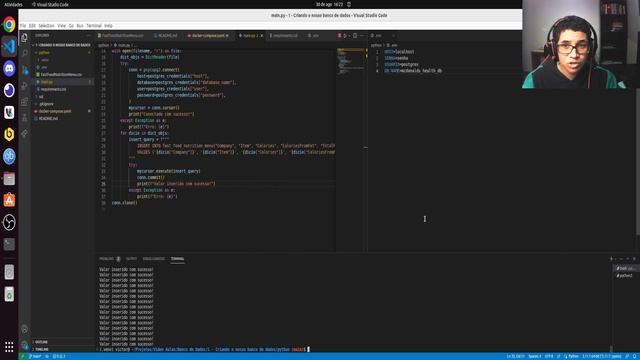The image size is (640, 360).
Task: Switch to the docker-compose.yaml editor tab
Action: (208, 36)
